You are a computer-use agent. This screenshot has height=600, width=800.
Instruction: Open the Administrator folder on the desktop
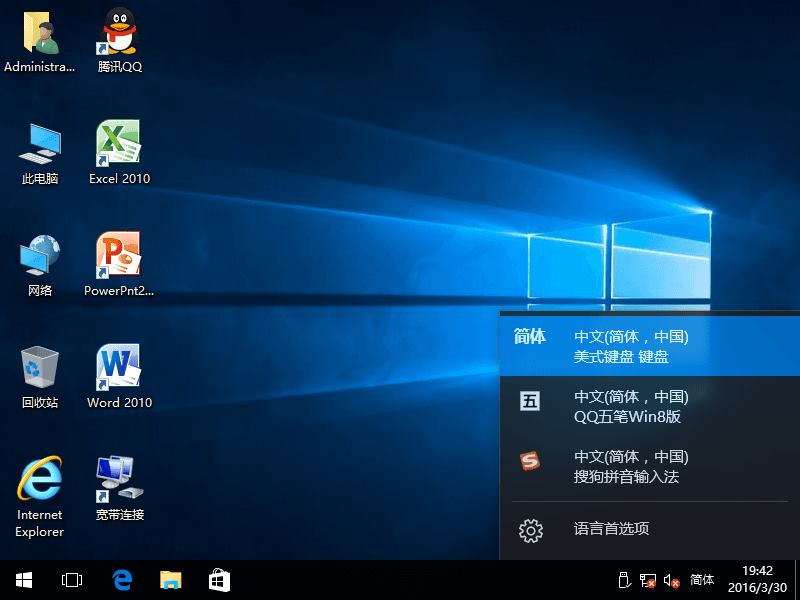pyautogui.click(x=40, y=35)
